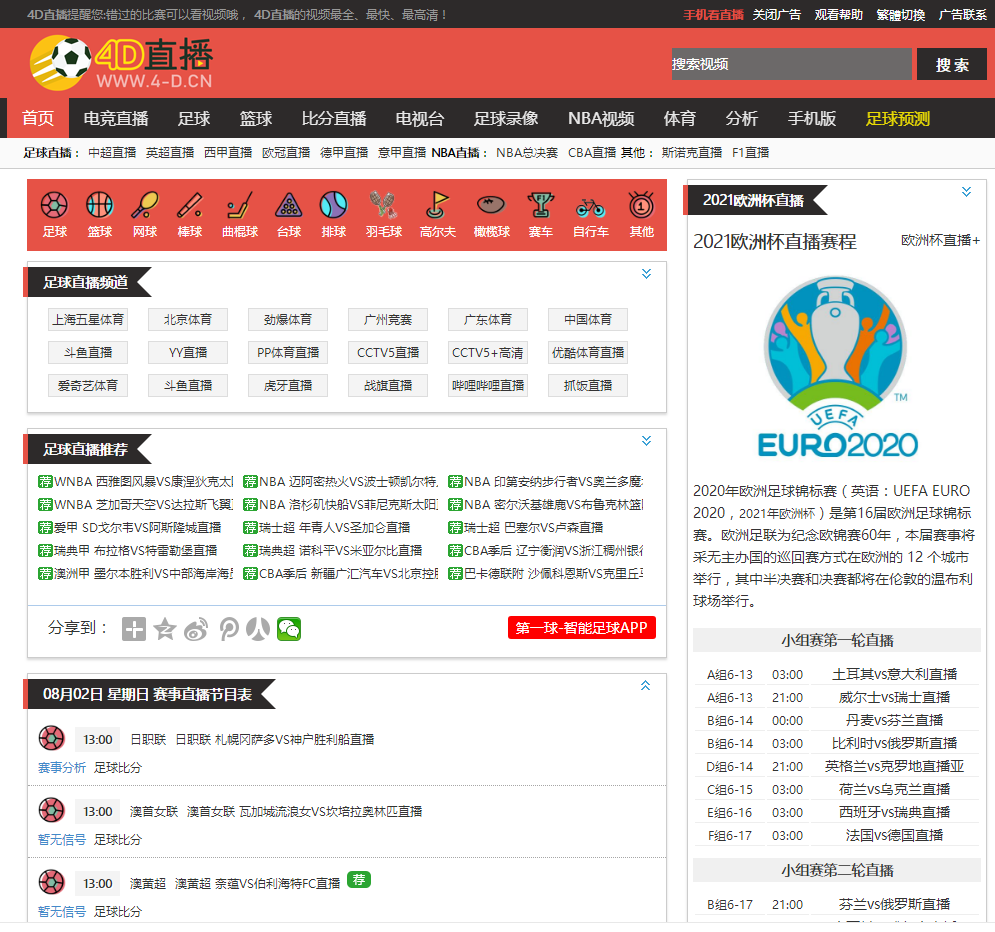Image resolution: width=995 pixels, height=932 pixels.
Task: Collapse the 足球直播推荐 panel chevron
Action: (646, 440)
